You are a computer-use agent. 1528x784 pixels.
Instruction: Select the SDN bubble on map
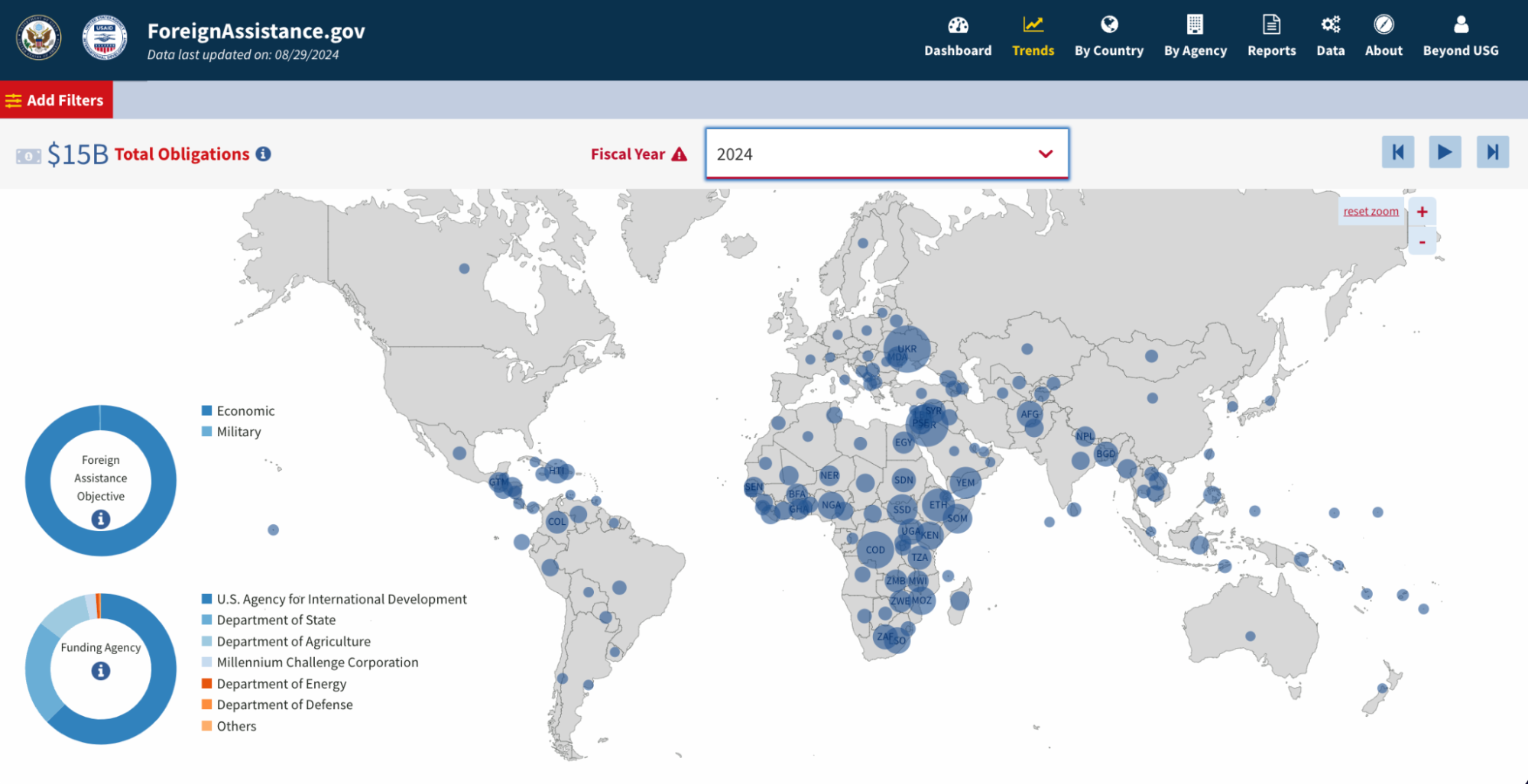[903, 480]
